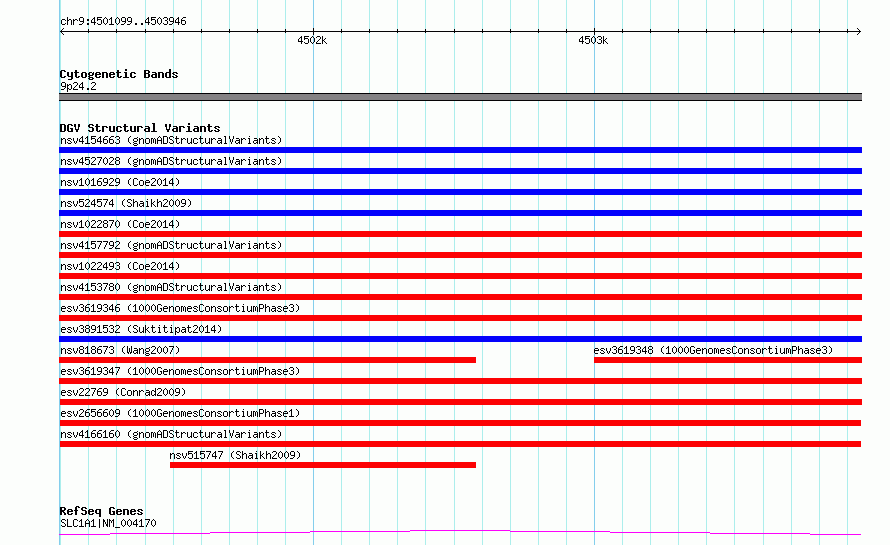Click the gray cytogenetic band bar
This screenshot has width=890, height=545.
[x=460, y=97]
